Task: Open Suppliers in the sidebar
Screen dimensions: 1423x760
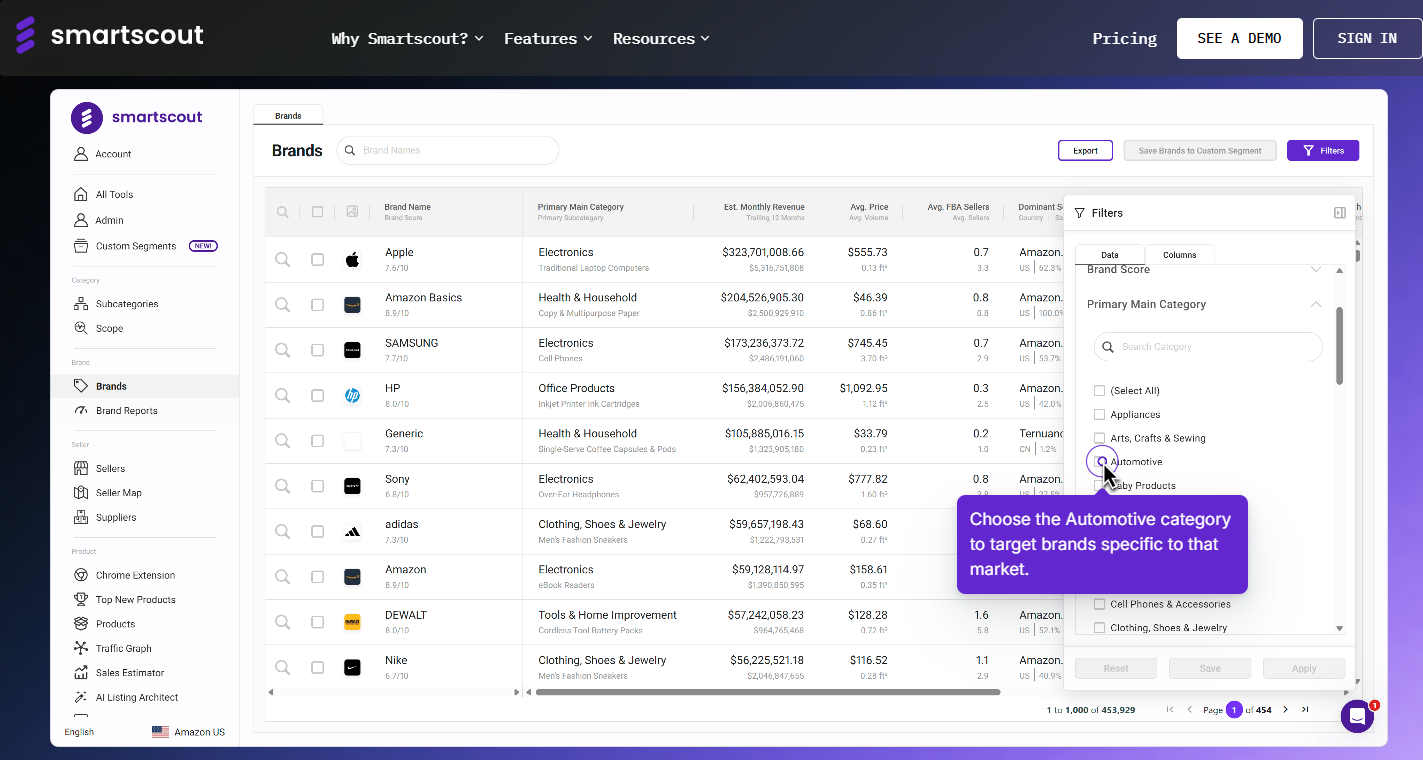Action: coord(116,518)
